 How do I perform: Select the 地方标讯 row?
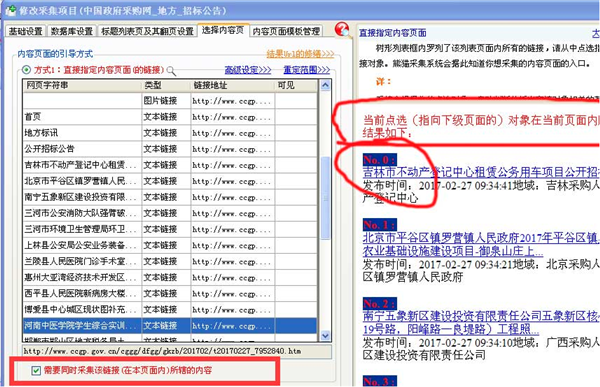[x=170, y=133]
